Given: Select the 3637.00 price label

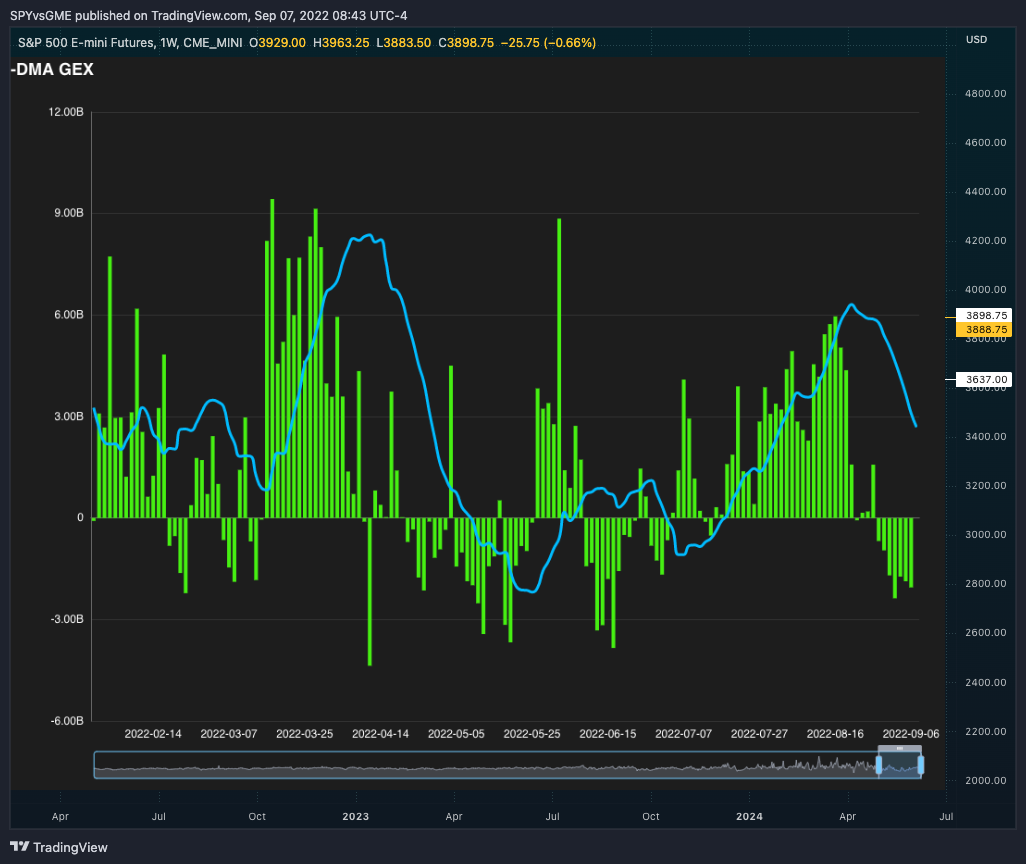Looking at the screenshot, I should click(984, 380).
